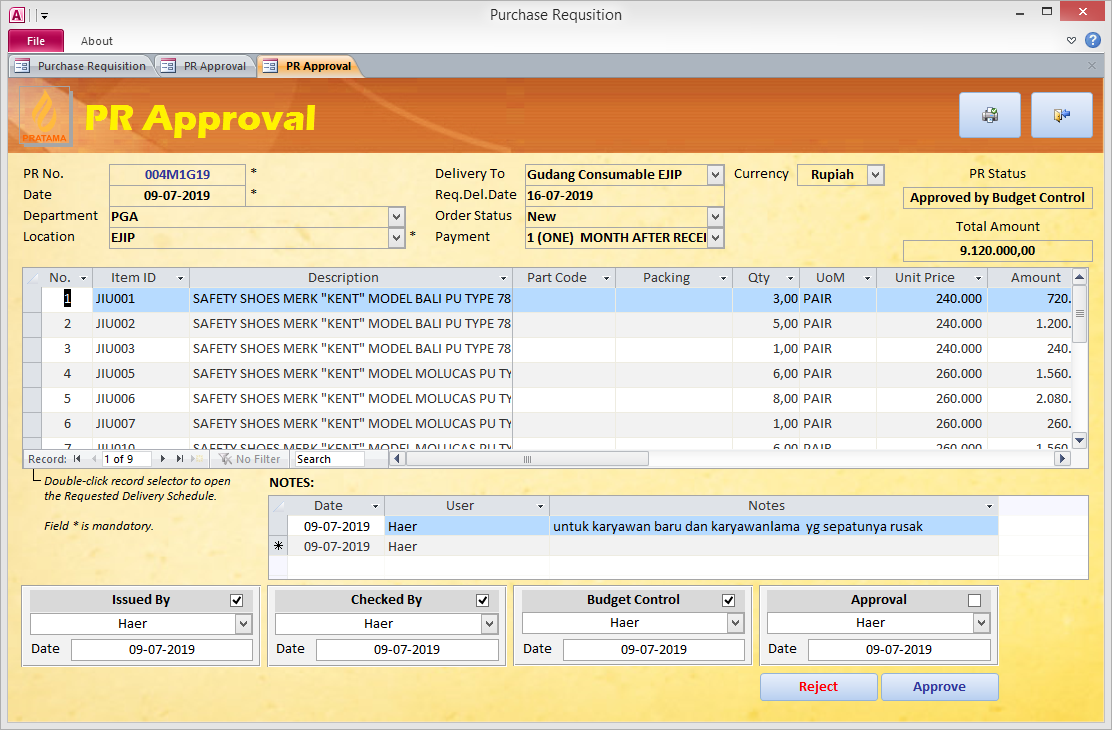Jump to the first record using navigation icon

pos(75,458)
